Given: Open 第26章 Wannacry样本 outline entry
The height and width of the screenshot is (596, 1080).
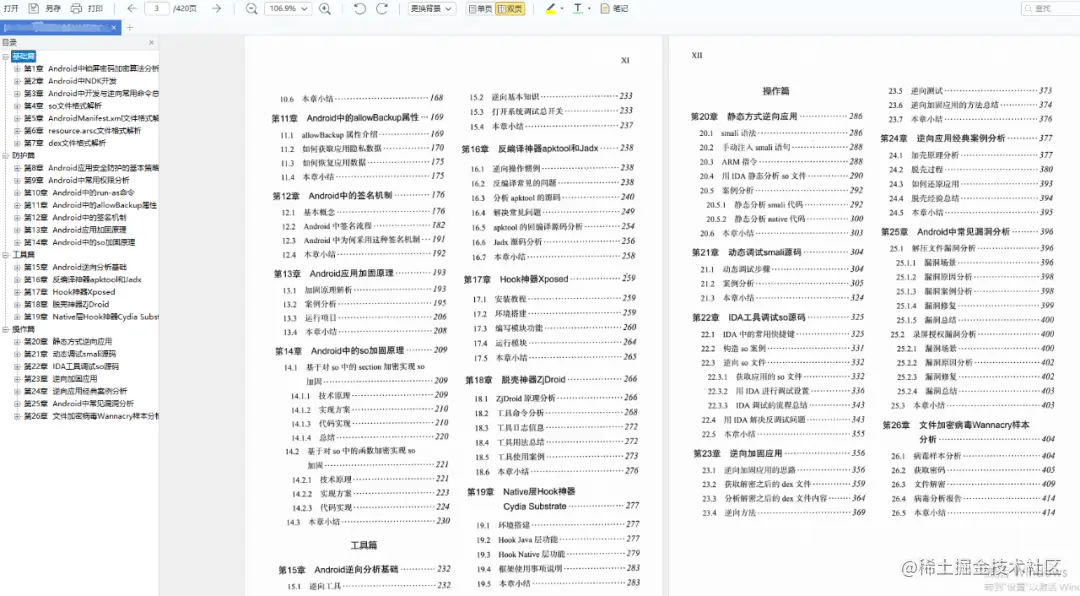Looking at the screenshot, I should [91, 416].
